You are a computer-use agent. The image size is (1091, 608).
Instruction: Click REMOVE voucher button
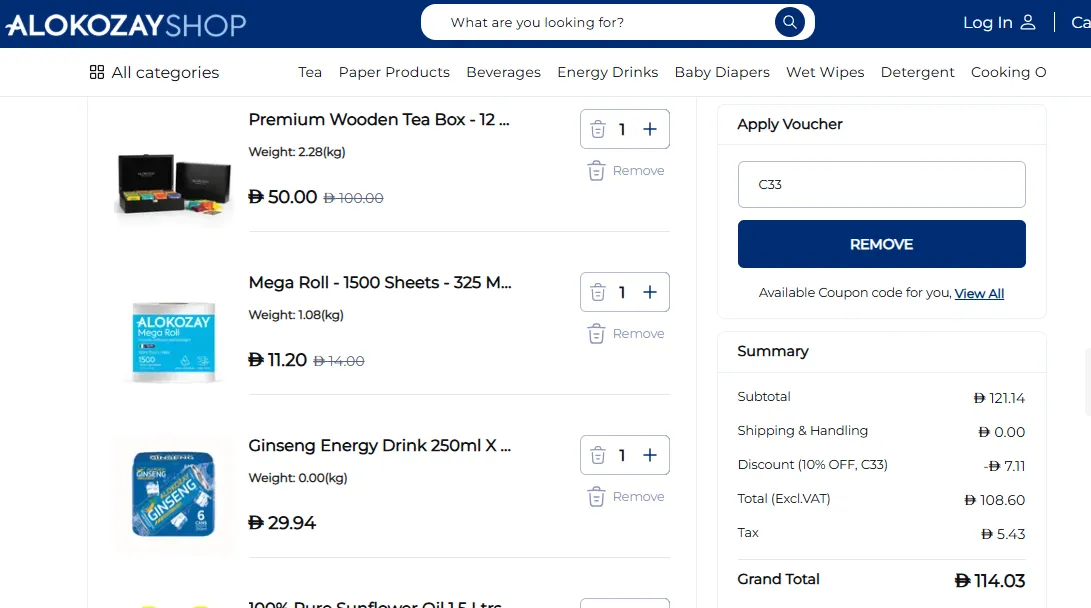pos(882,244)
